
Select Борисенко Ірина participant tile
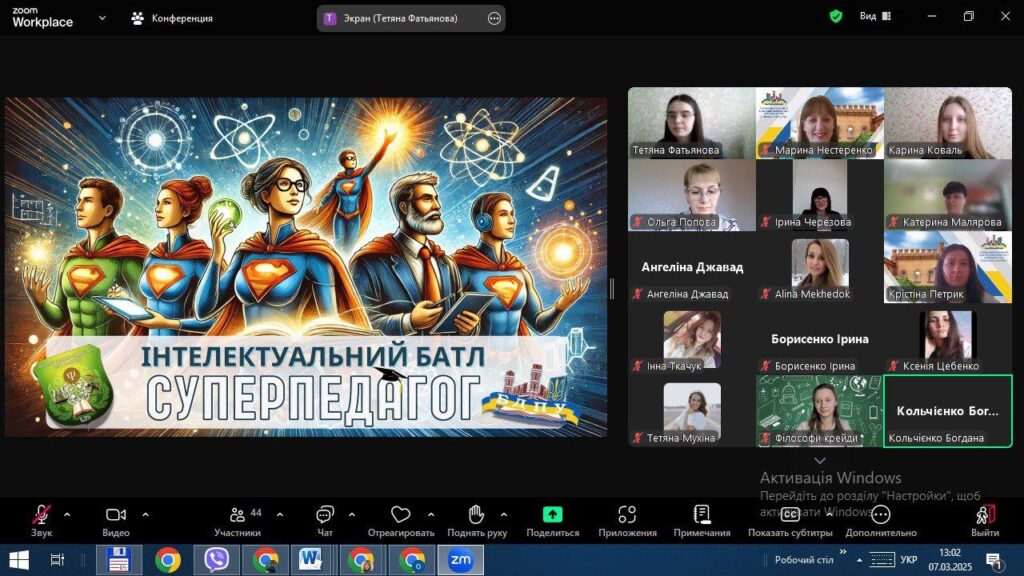820,338
